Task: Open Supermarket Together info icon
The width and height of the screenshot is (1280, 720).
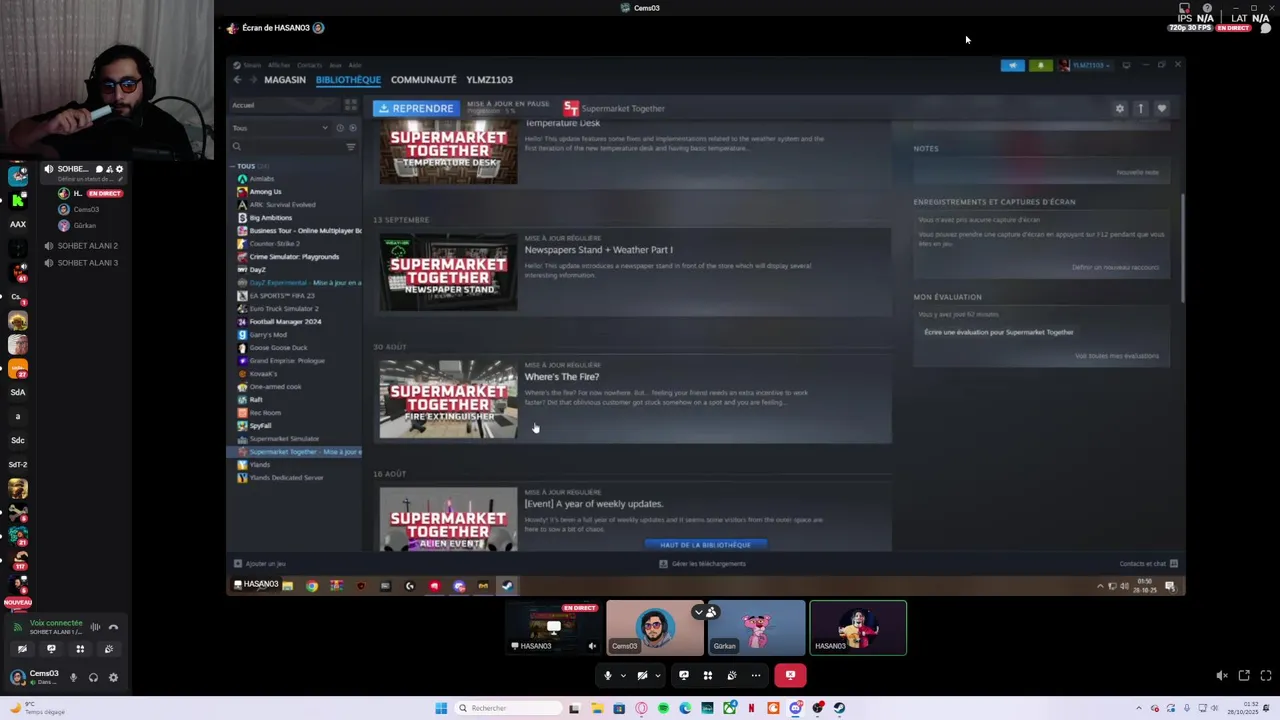Action: 1140,108
